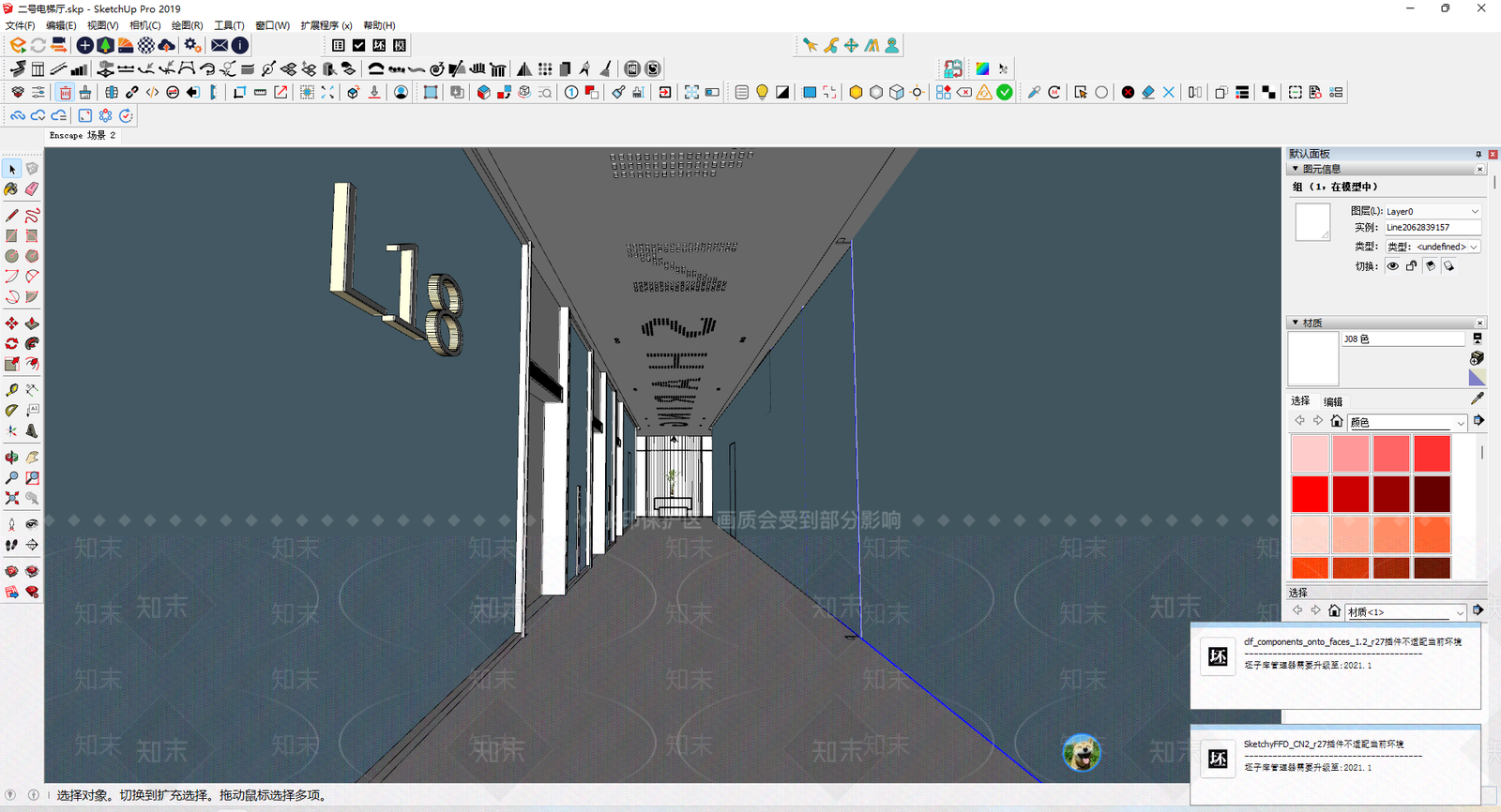Select the Pan hand tool

pos(32,458)
